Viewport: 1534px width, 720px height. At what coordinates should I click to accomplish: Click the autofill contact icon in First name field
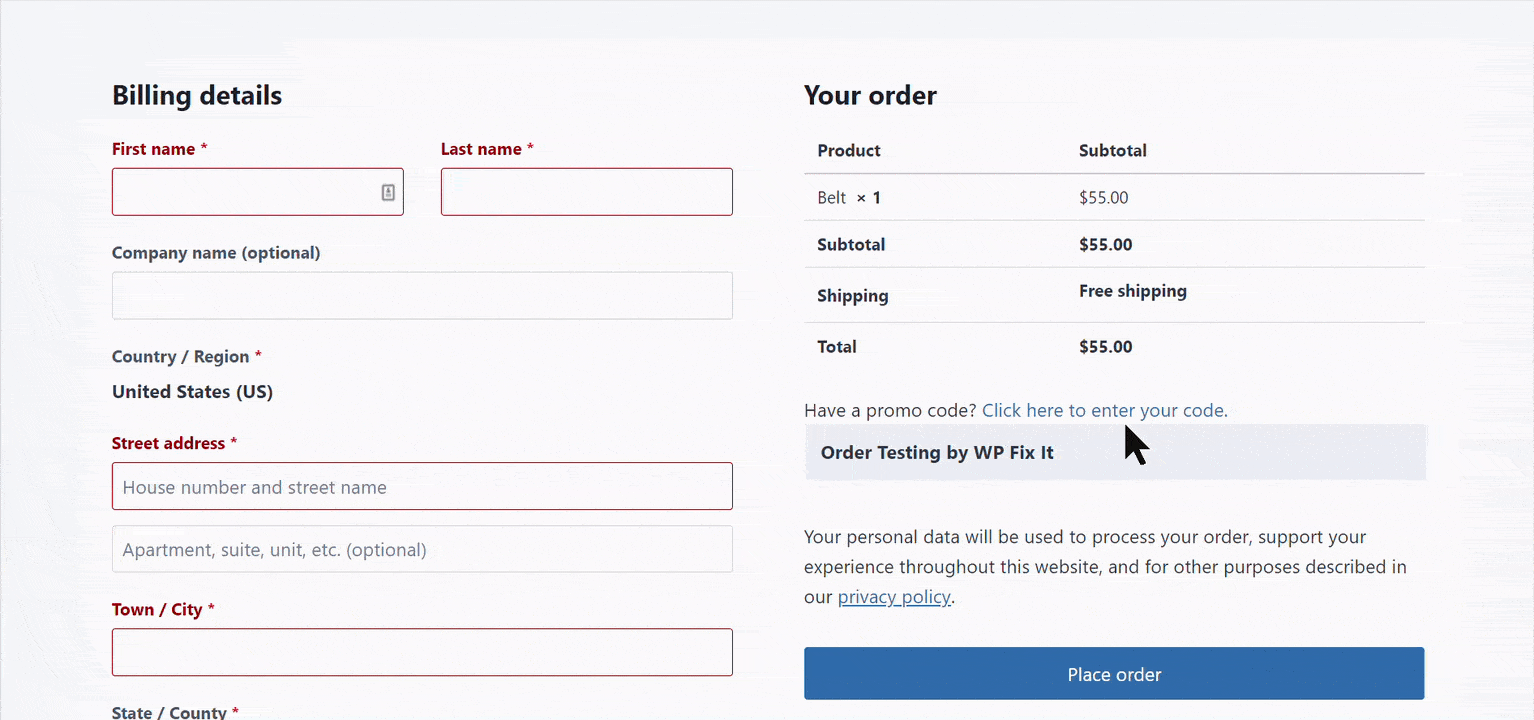tap(387, 192)
